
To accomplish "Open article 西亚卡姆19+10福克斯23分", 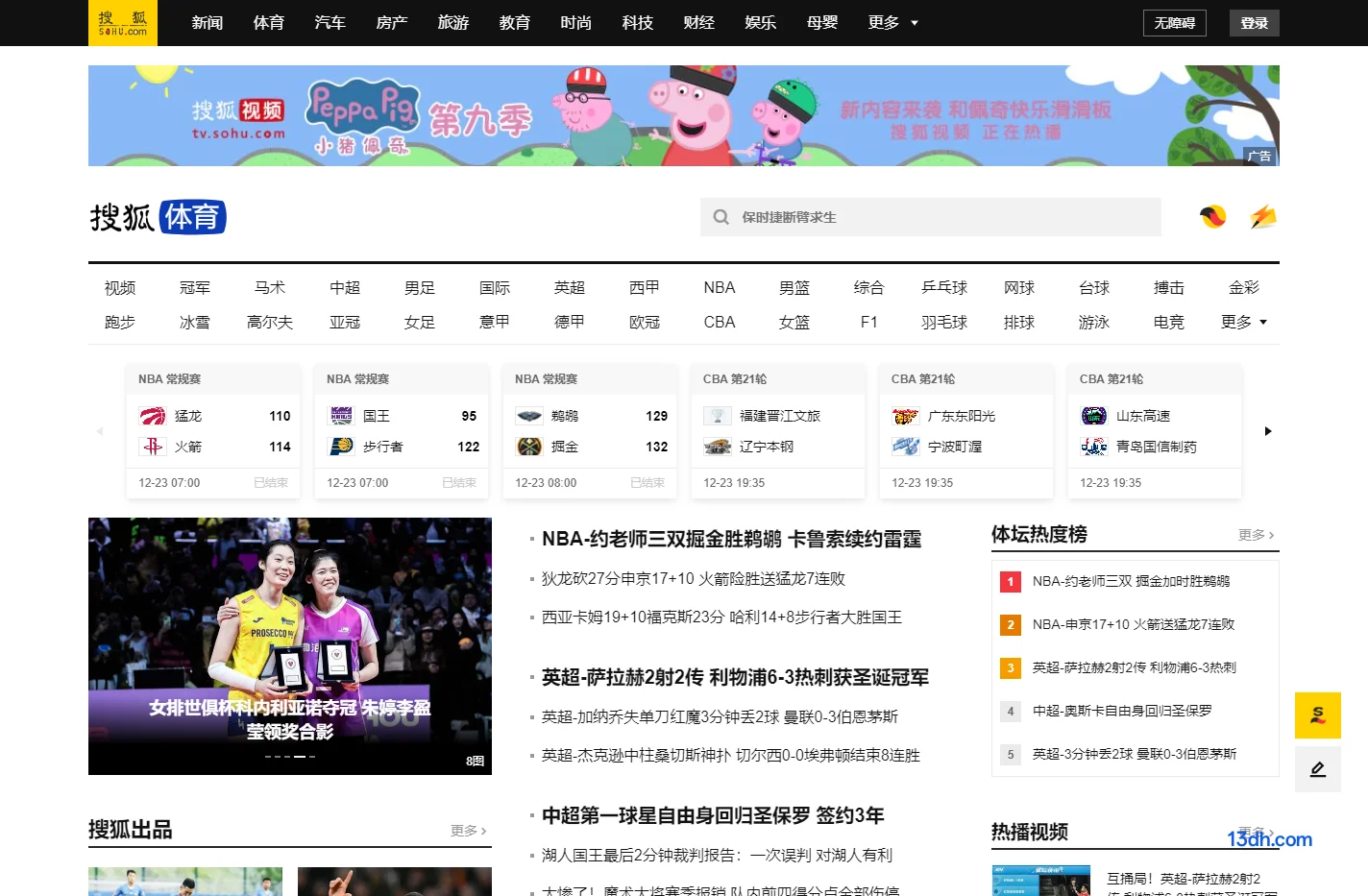I will point(721,618).
